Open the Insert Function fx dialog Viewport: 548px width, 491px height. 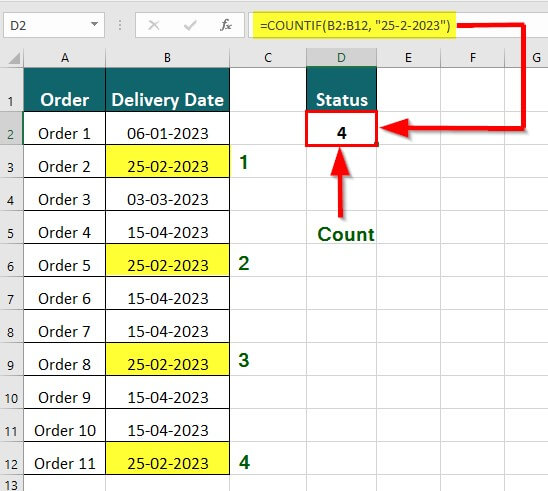coord(226,25)
